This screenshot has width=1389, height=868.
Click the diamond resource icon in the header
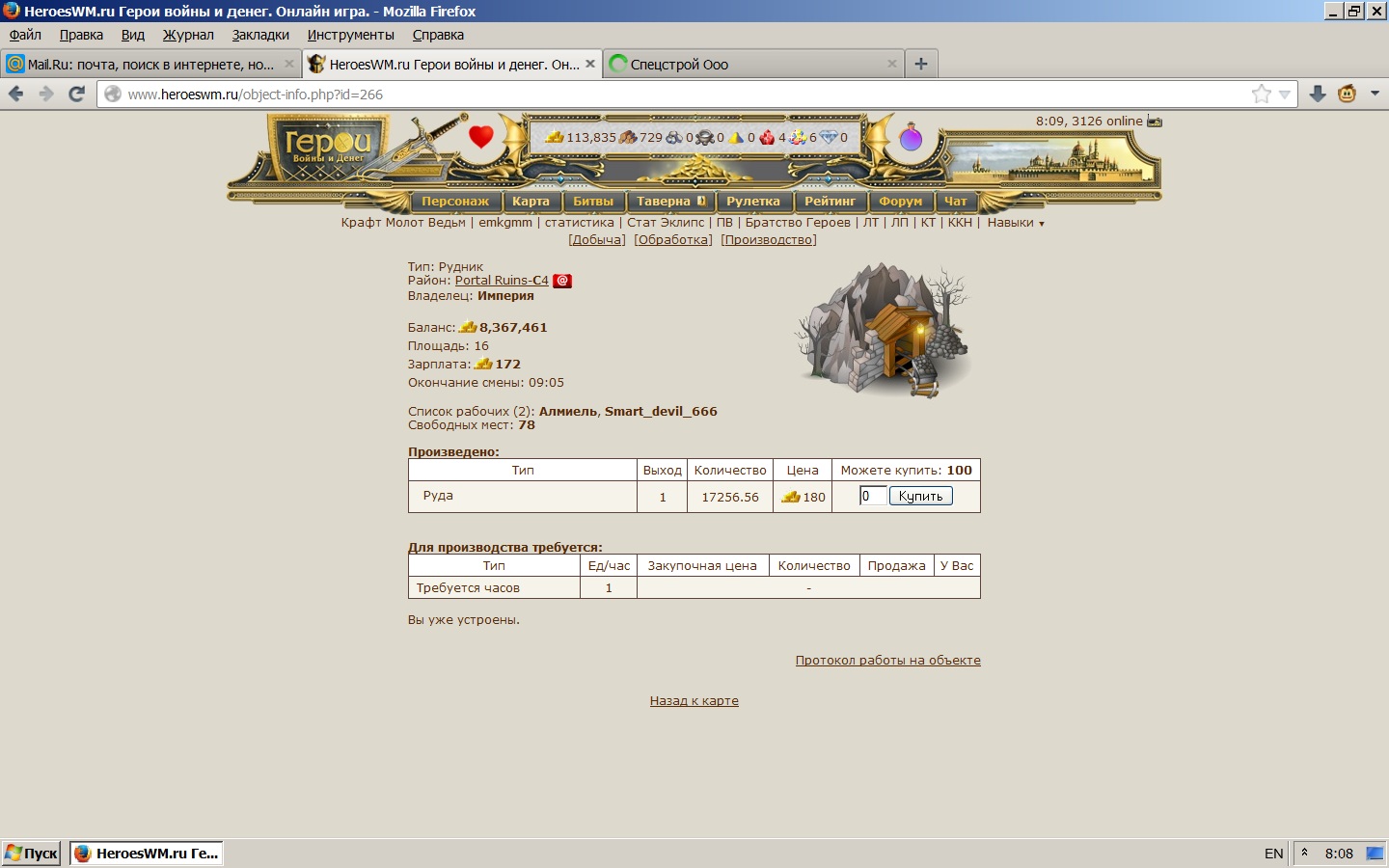[x=829, y=137]
